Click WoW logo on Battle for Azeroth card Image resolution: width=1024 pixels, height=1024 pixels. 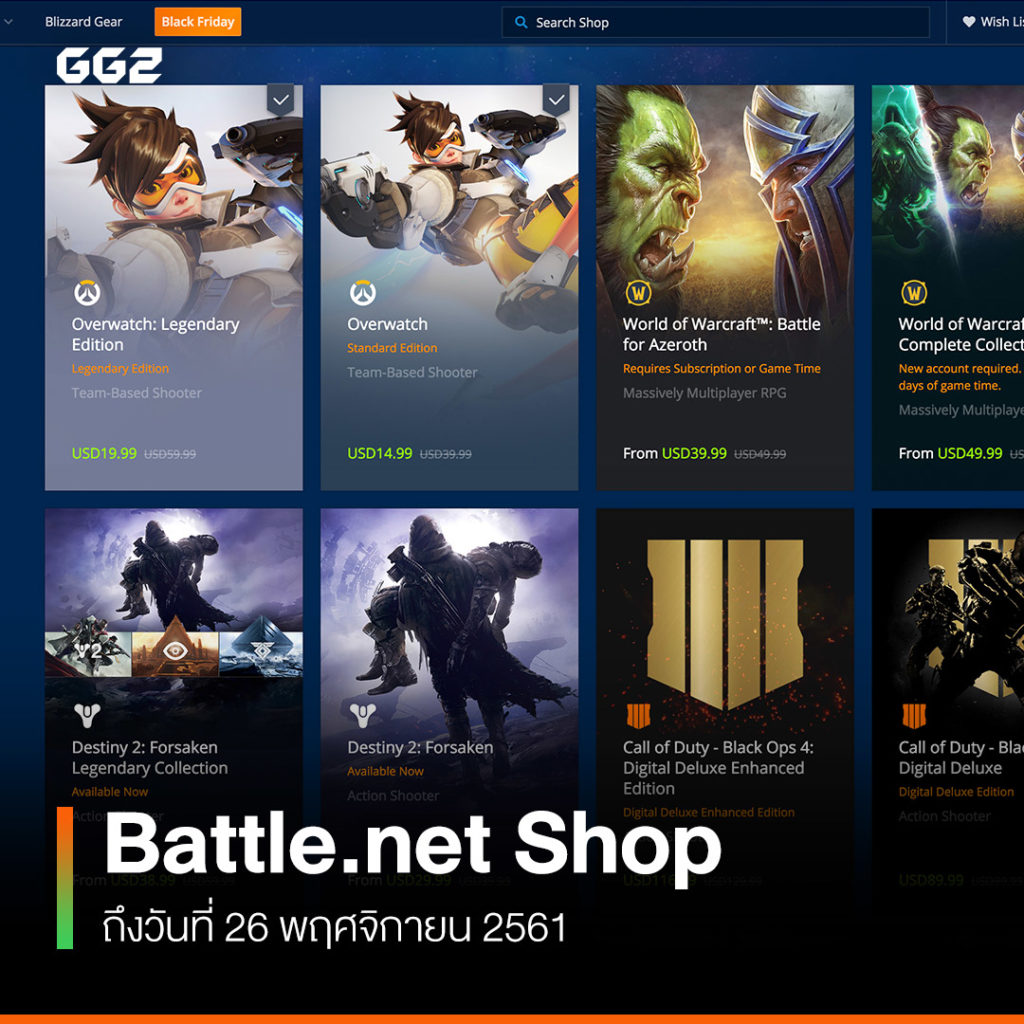pyautogui.click(x=638, y=293)
